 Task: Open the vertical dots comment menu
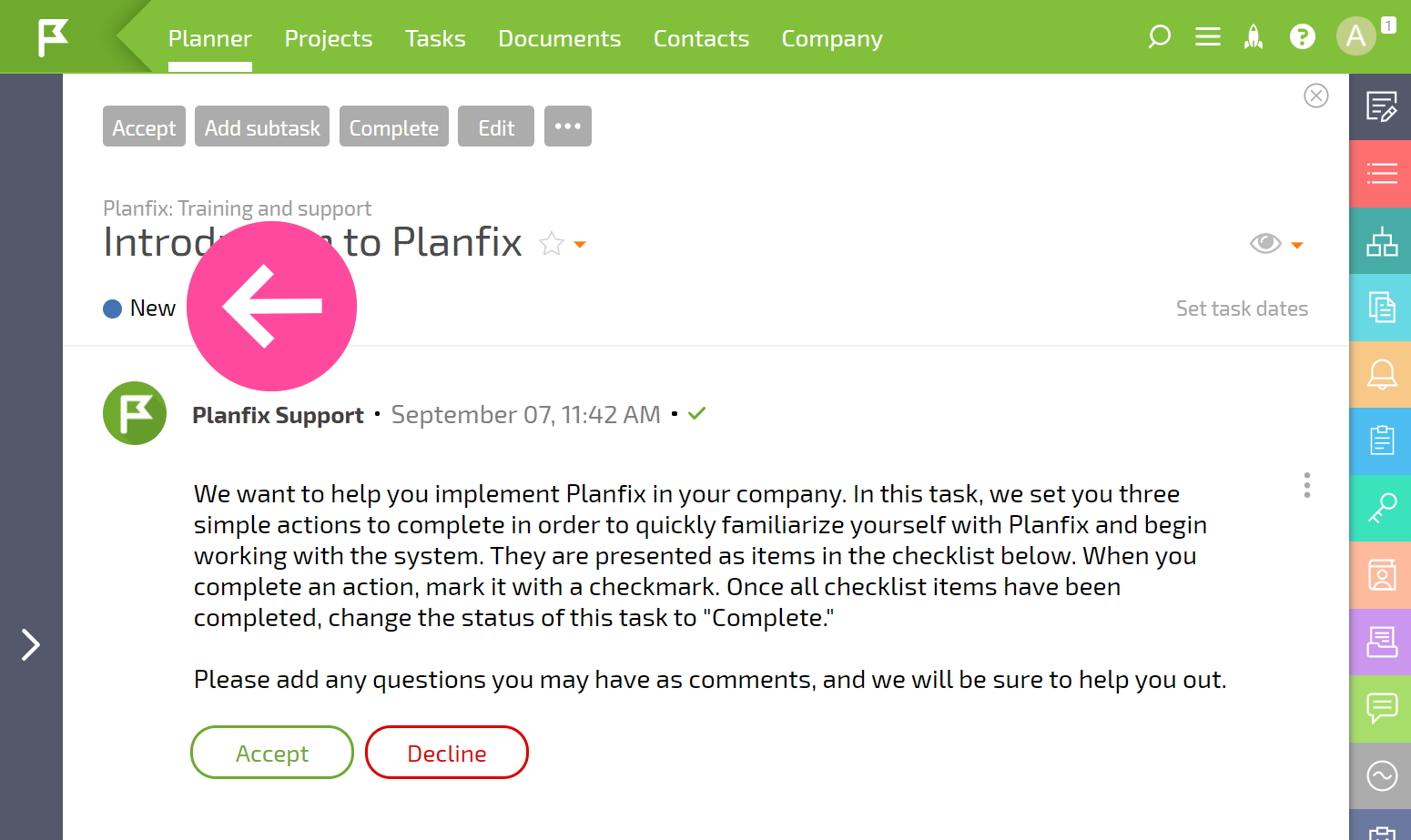pyautogui.click(x=1307, y=485)
